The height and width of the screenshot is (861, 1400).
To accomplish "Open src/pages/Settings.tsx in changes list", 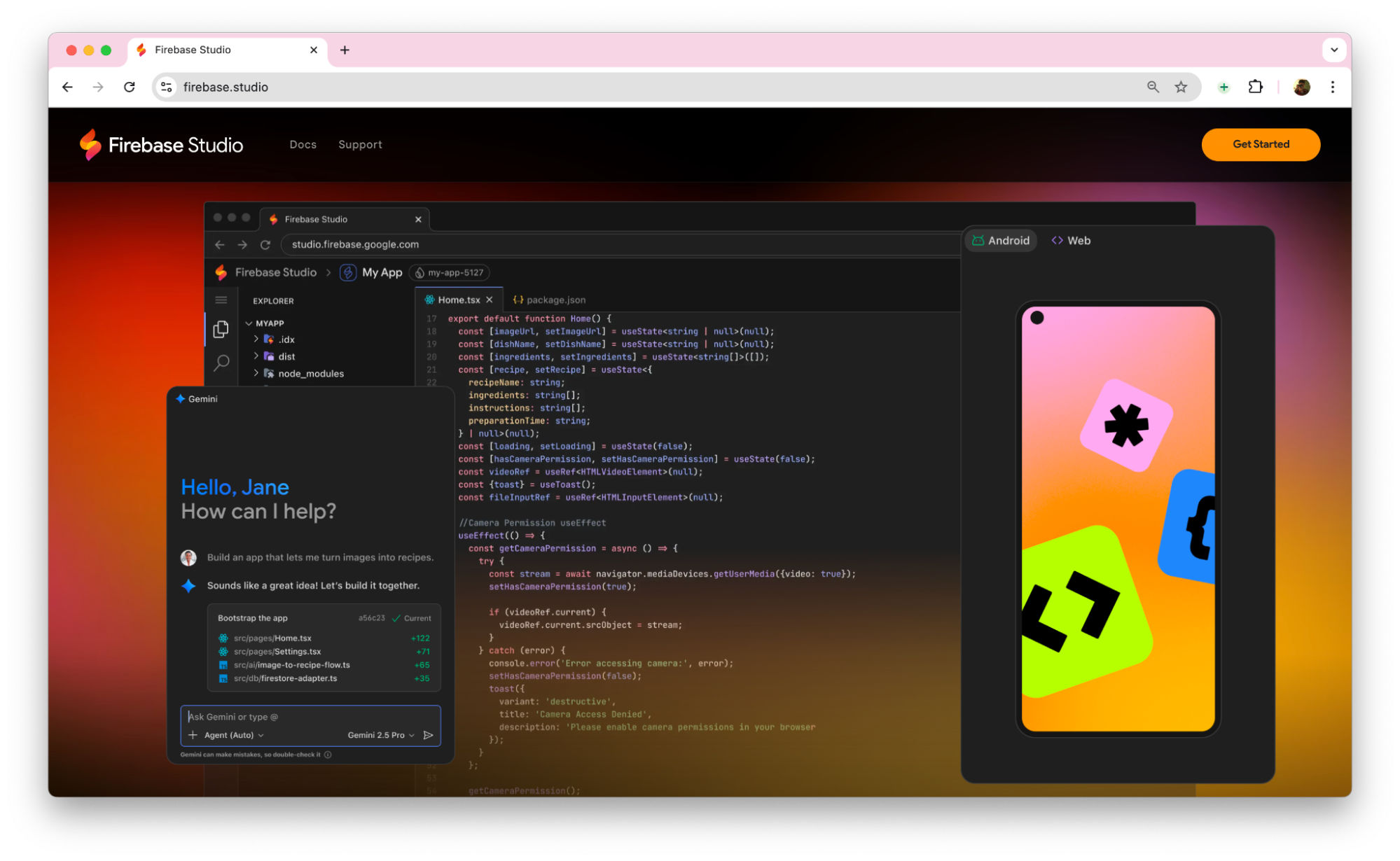I will pos(277,652).
